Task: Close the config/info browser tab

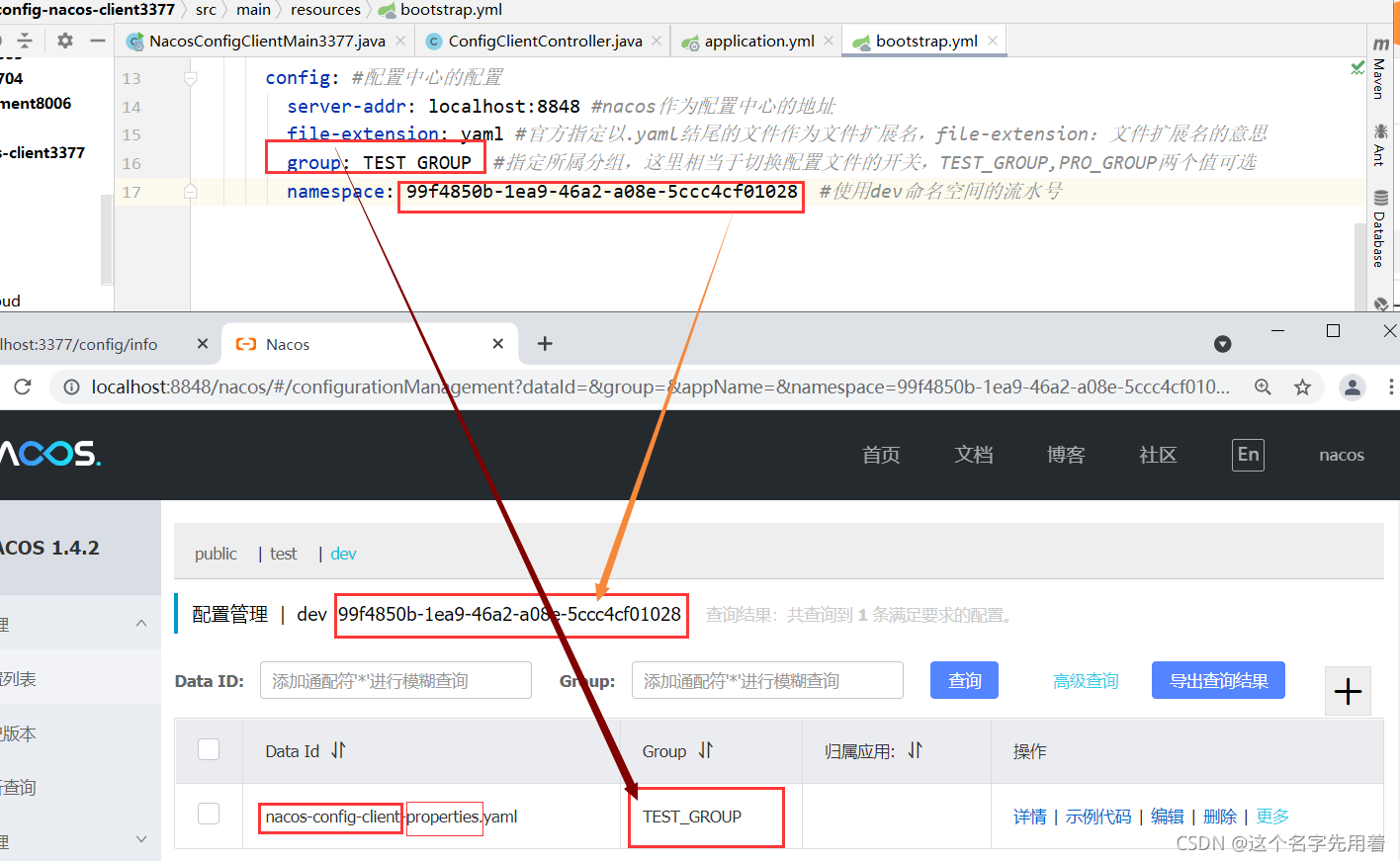Action: pos(203,344)
